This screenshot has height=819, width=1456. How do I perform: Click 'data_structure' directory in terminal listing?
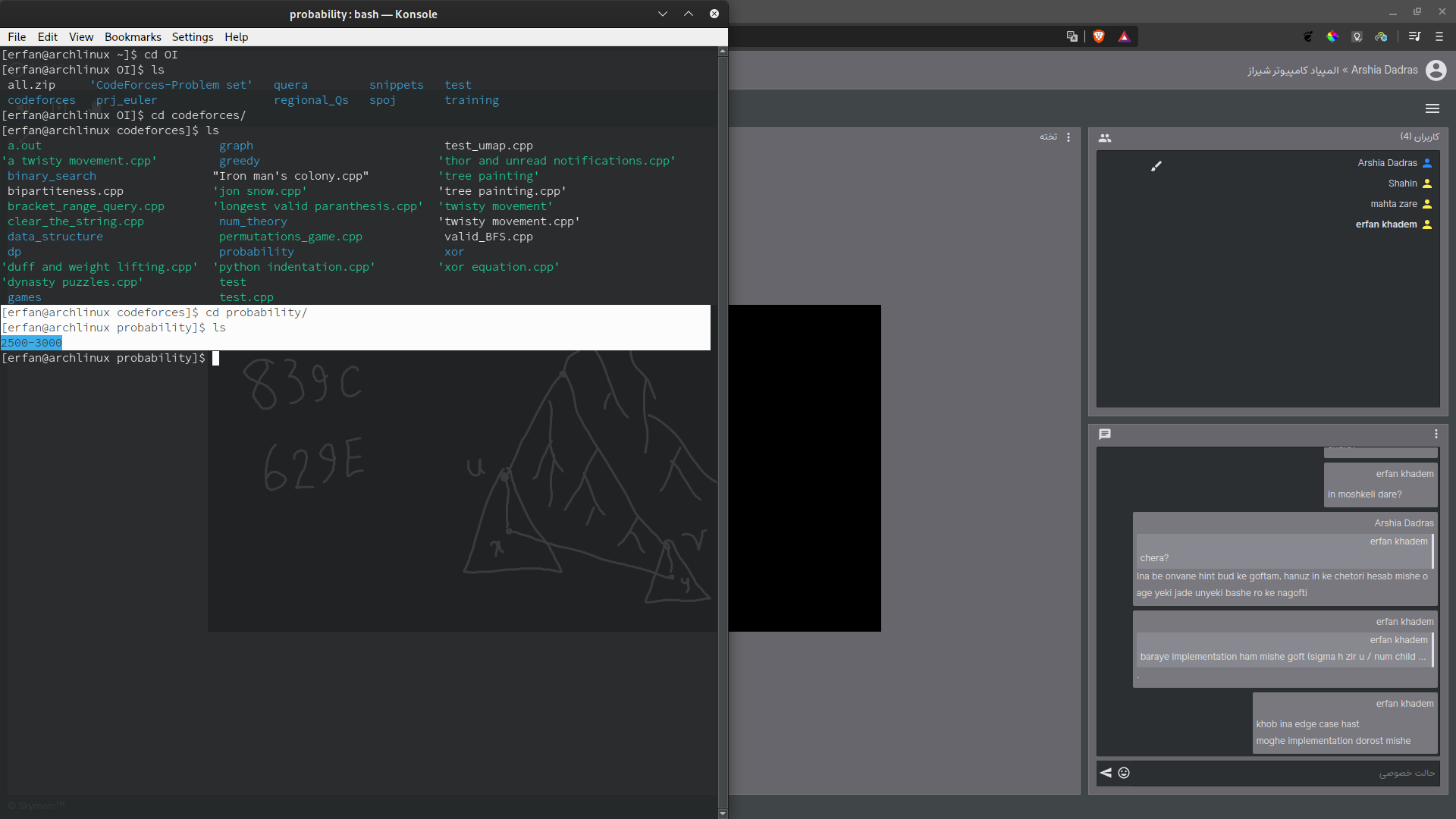tap(55, 237)
